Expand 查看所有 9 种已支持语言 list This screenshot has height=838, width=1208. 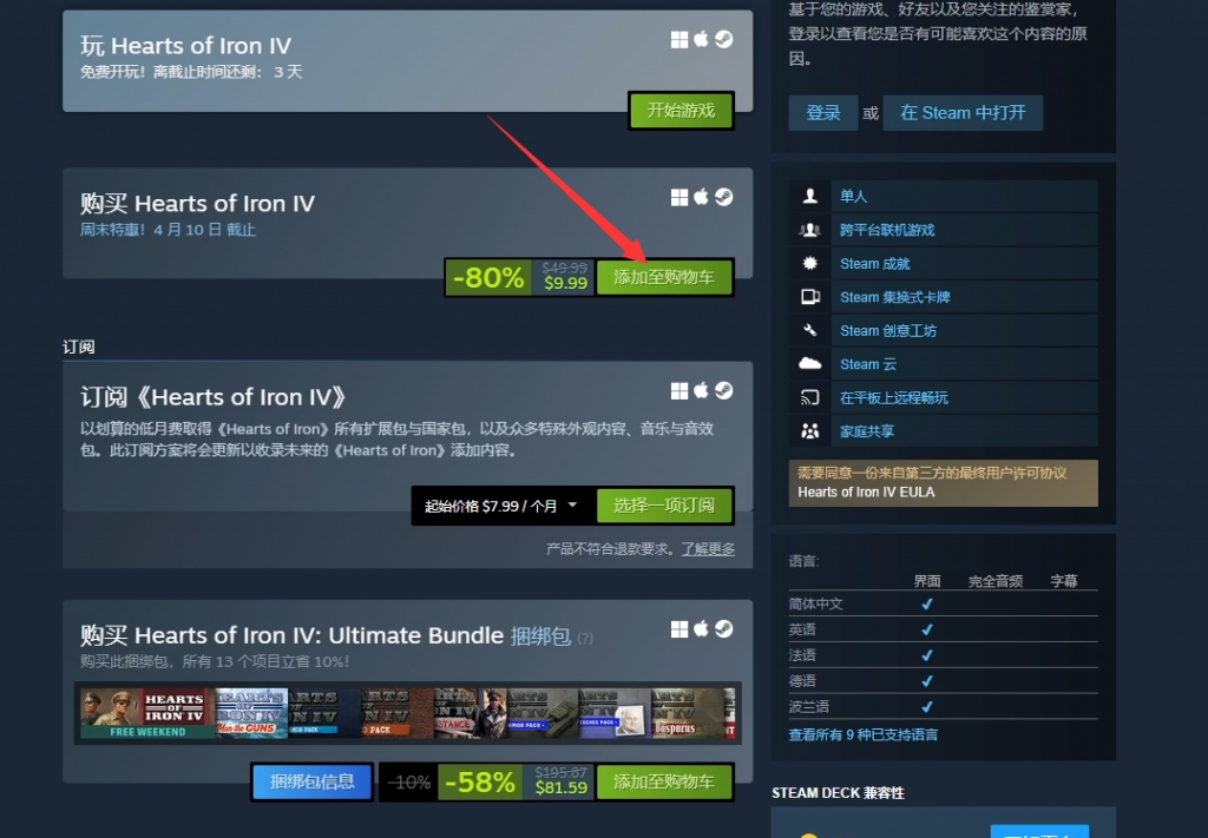pos(863,735)
